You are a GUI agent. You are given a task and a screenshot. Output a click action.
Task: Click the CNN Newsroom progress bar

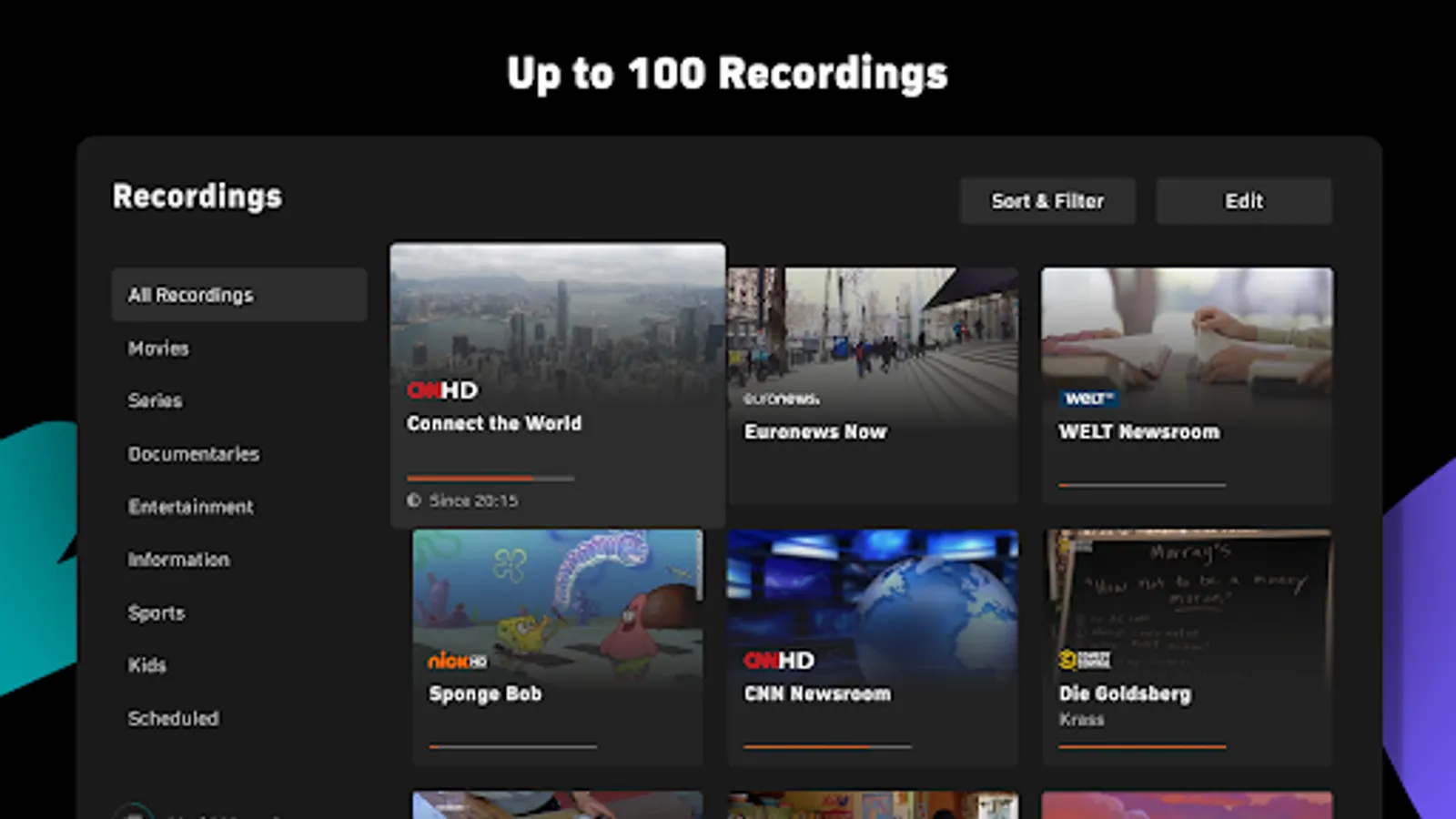pyautogui.click(x=827, y=747)
